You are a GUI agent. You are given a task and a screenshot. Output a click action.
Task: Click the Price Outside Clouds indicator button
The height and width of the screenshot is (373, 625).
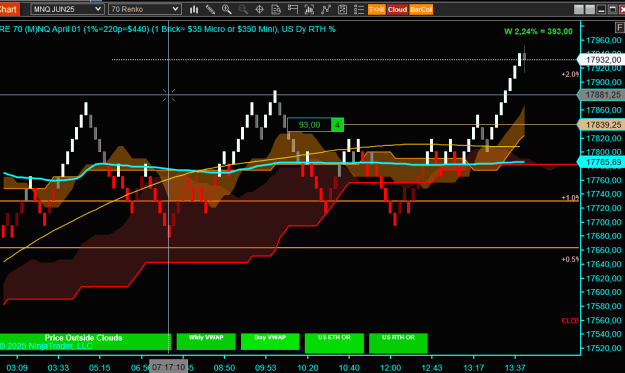tap(85, 342)
